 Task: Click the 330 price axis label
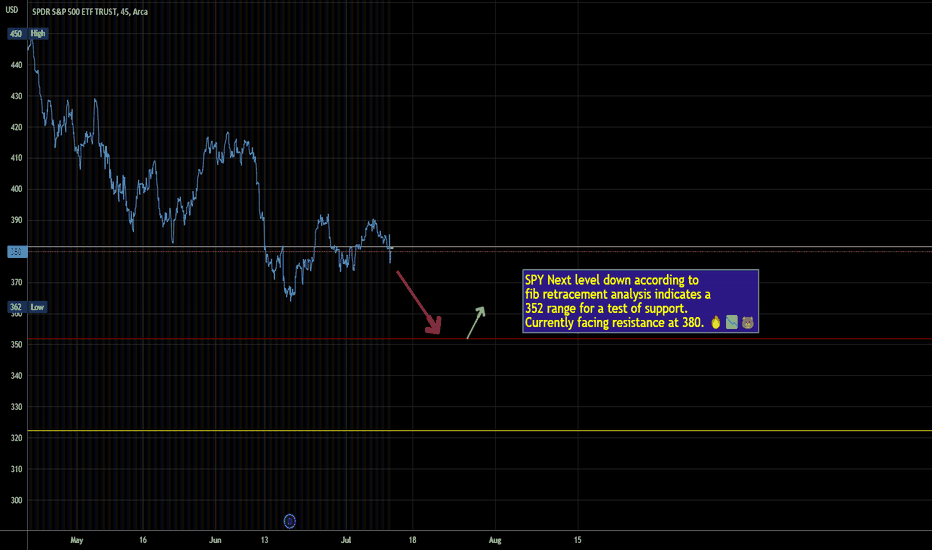coord(16,407)
